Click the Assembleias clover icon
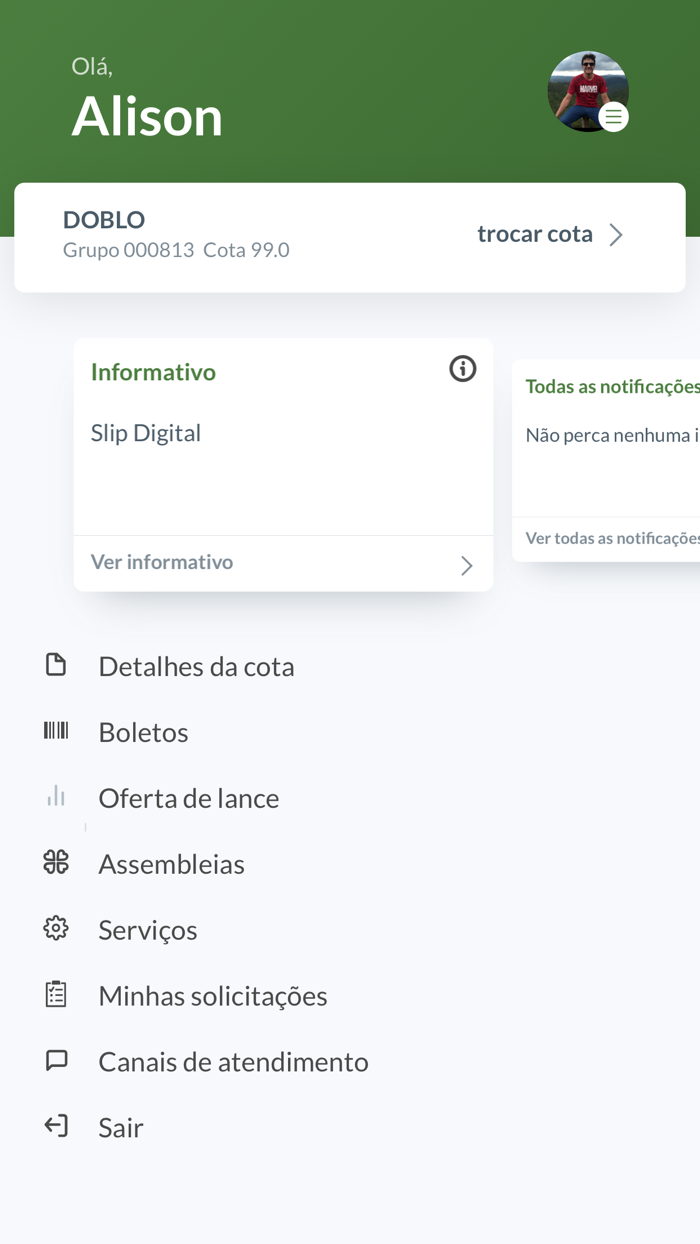The height and width of the screenshot is (1244, 700). pos(57,862)
